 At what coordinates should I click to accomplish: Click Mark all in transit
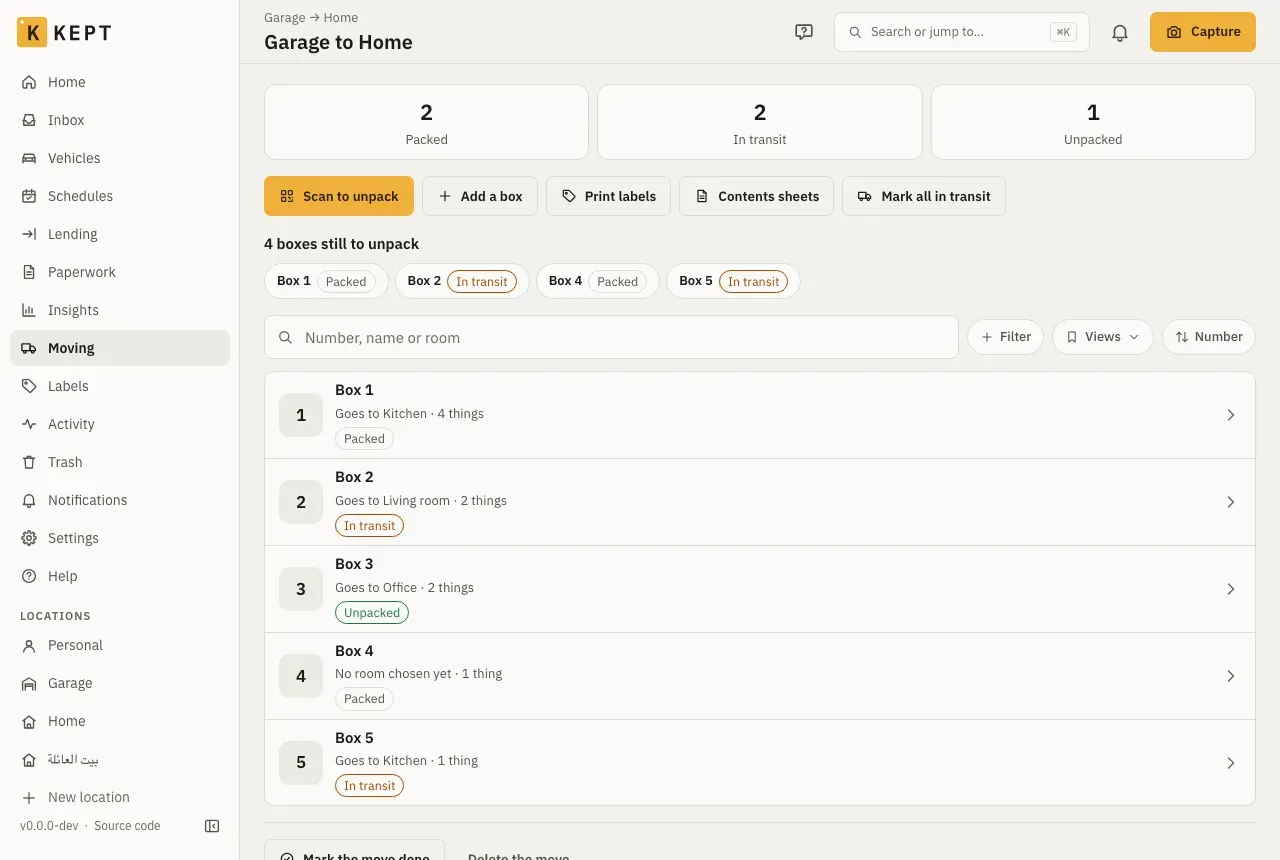[x=924, y=196]
